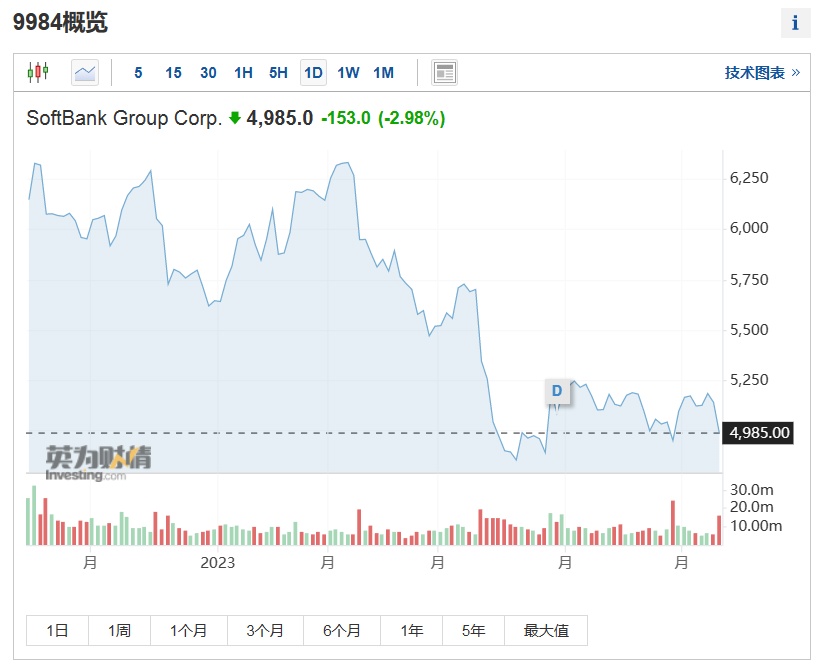Viewport: 820px width, 665px height.
Task: Choose the 1W interval
Action: click(348, 73)
